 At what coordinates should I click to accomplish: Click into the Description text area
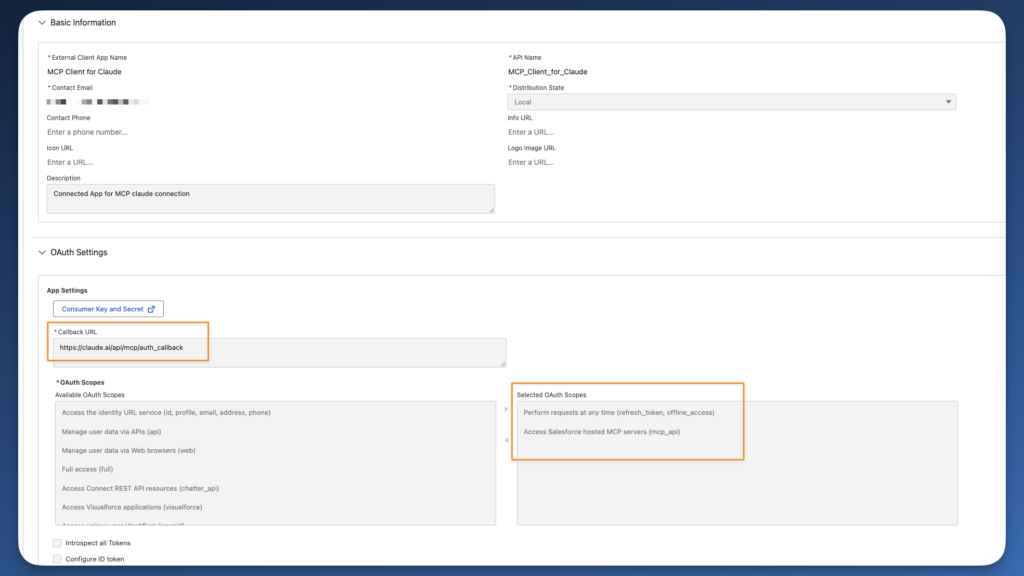270,199
